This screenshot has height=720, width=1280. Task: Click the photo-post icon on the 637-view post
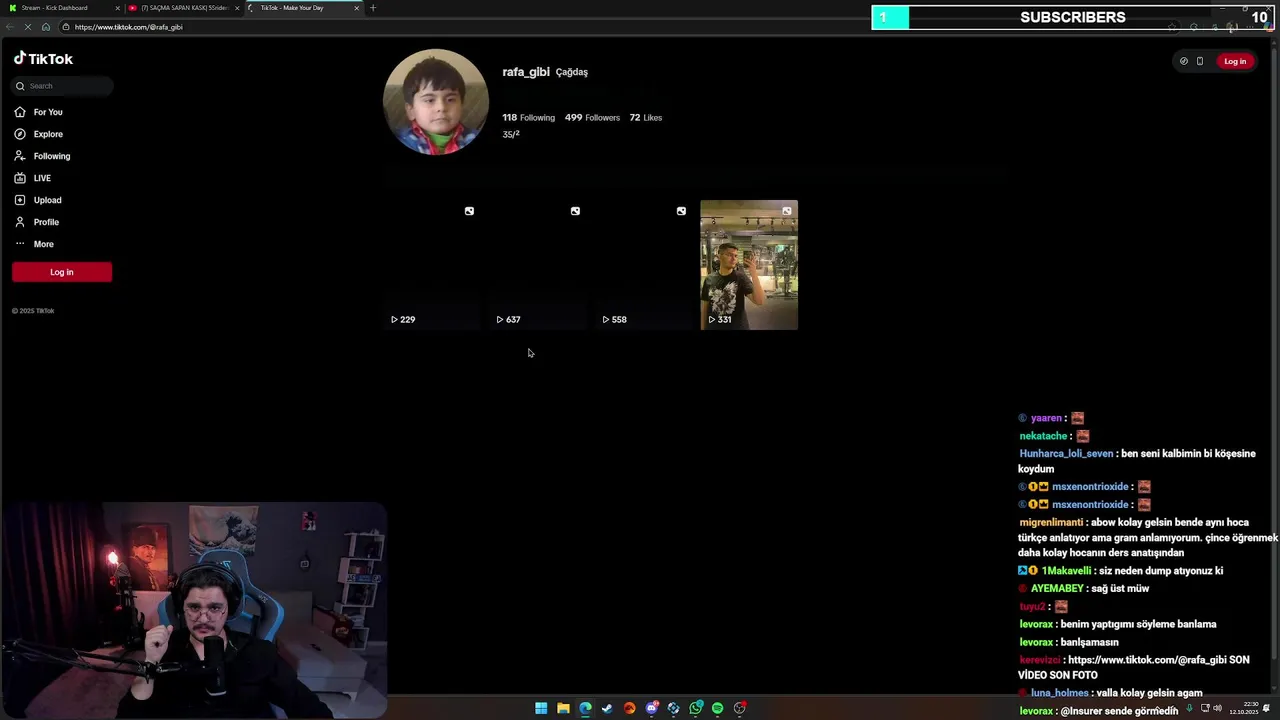click(x=575, y=211)
